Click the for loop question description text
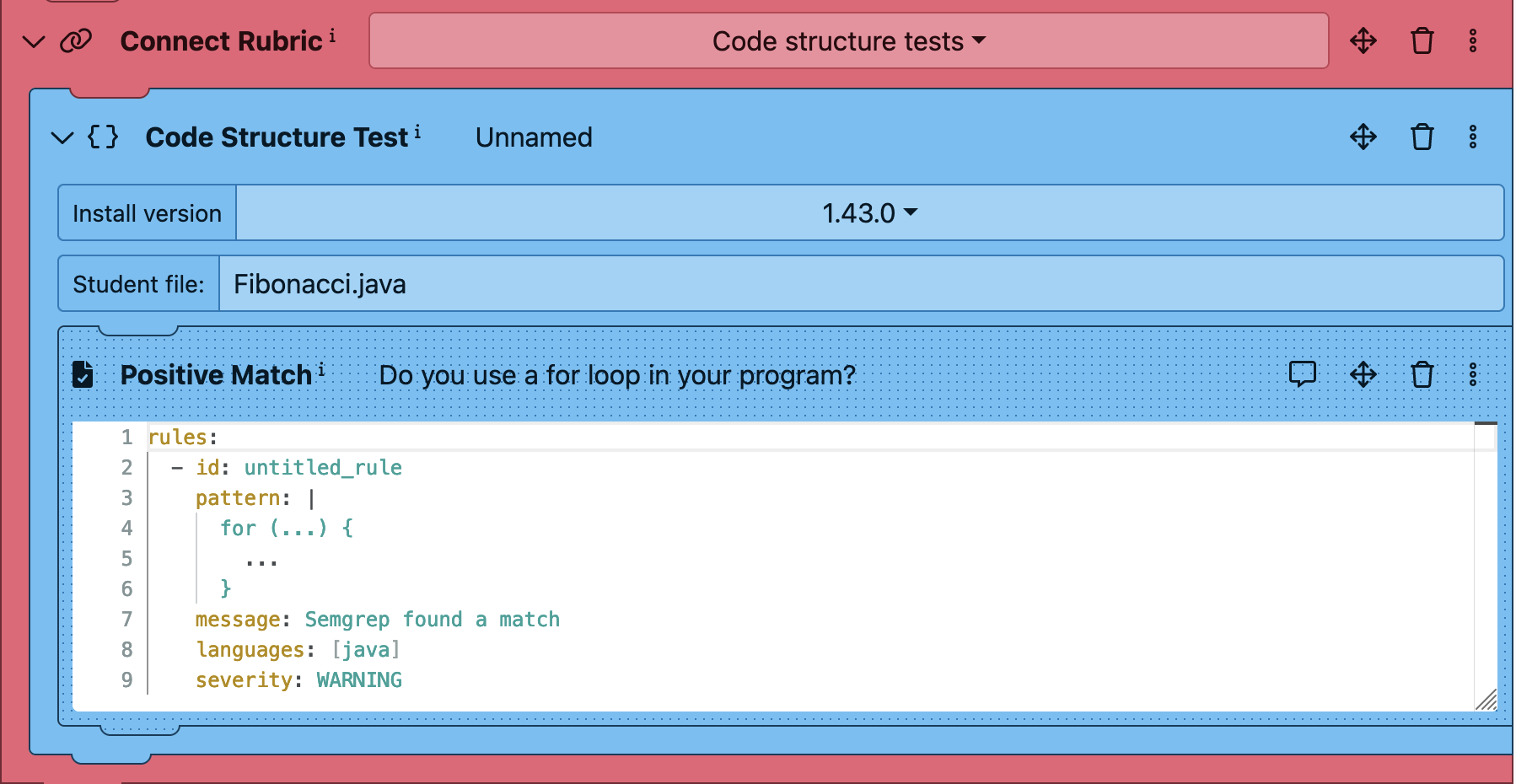The height and width of the screenshot is (784, 1516). click(617, 375)
